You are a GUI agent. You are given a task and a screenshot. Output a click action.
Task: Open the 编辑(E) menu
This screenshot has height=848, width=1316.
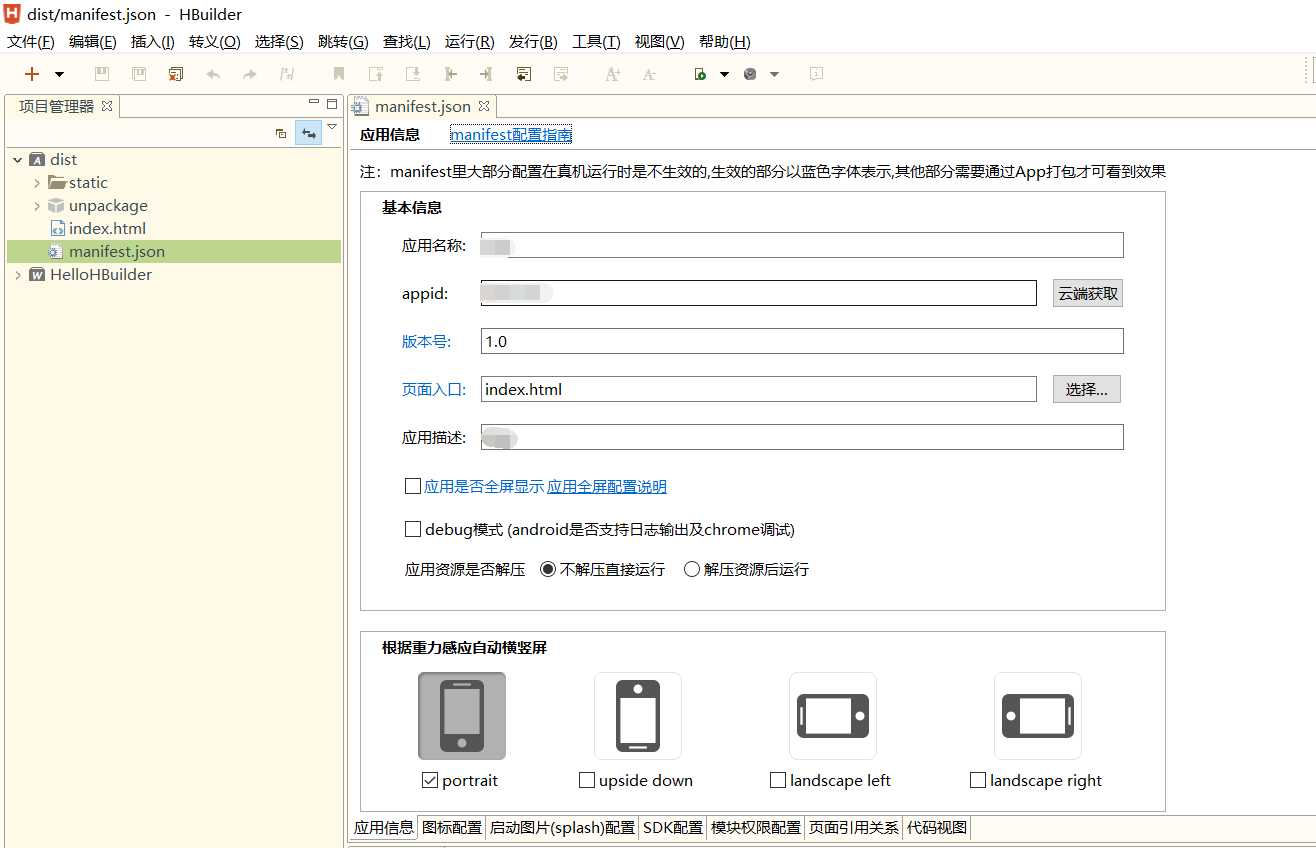[x=93, y=42]
